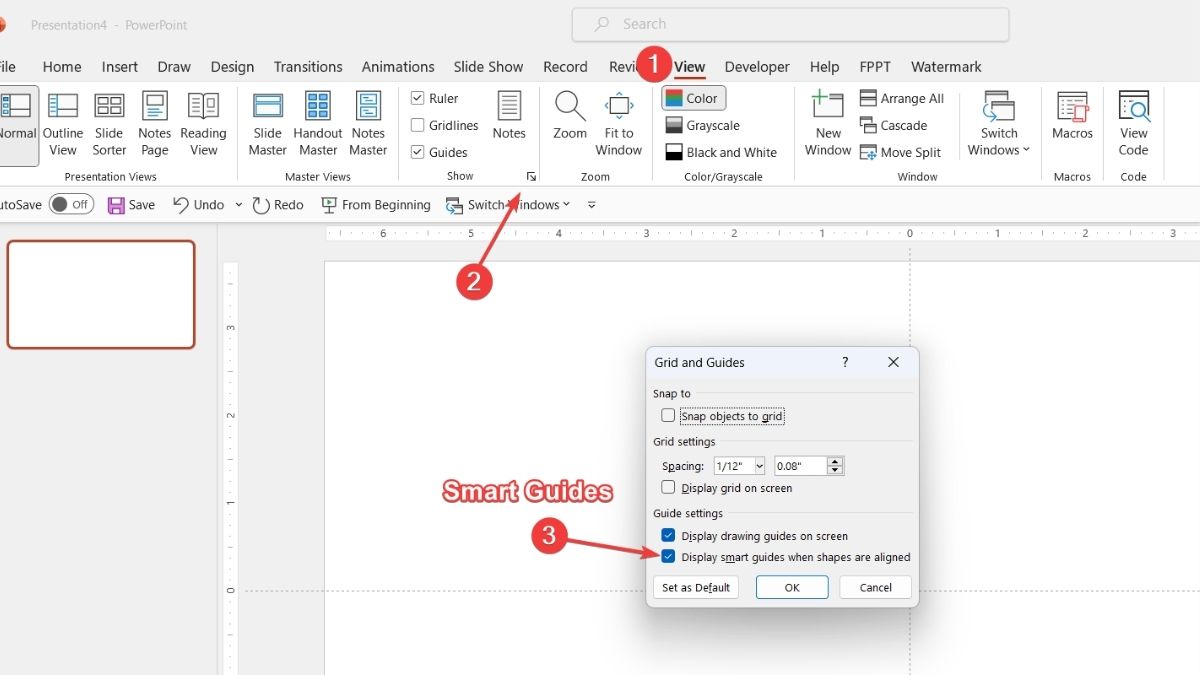1200x675 pixels.
Task: Open Customize Quick Access Toolbar dropdown
Action: (x=591, y=204)
